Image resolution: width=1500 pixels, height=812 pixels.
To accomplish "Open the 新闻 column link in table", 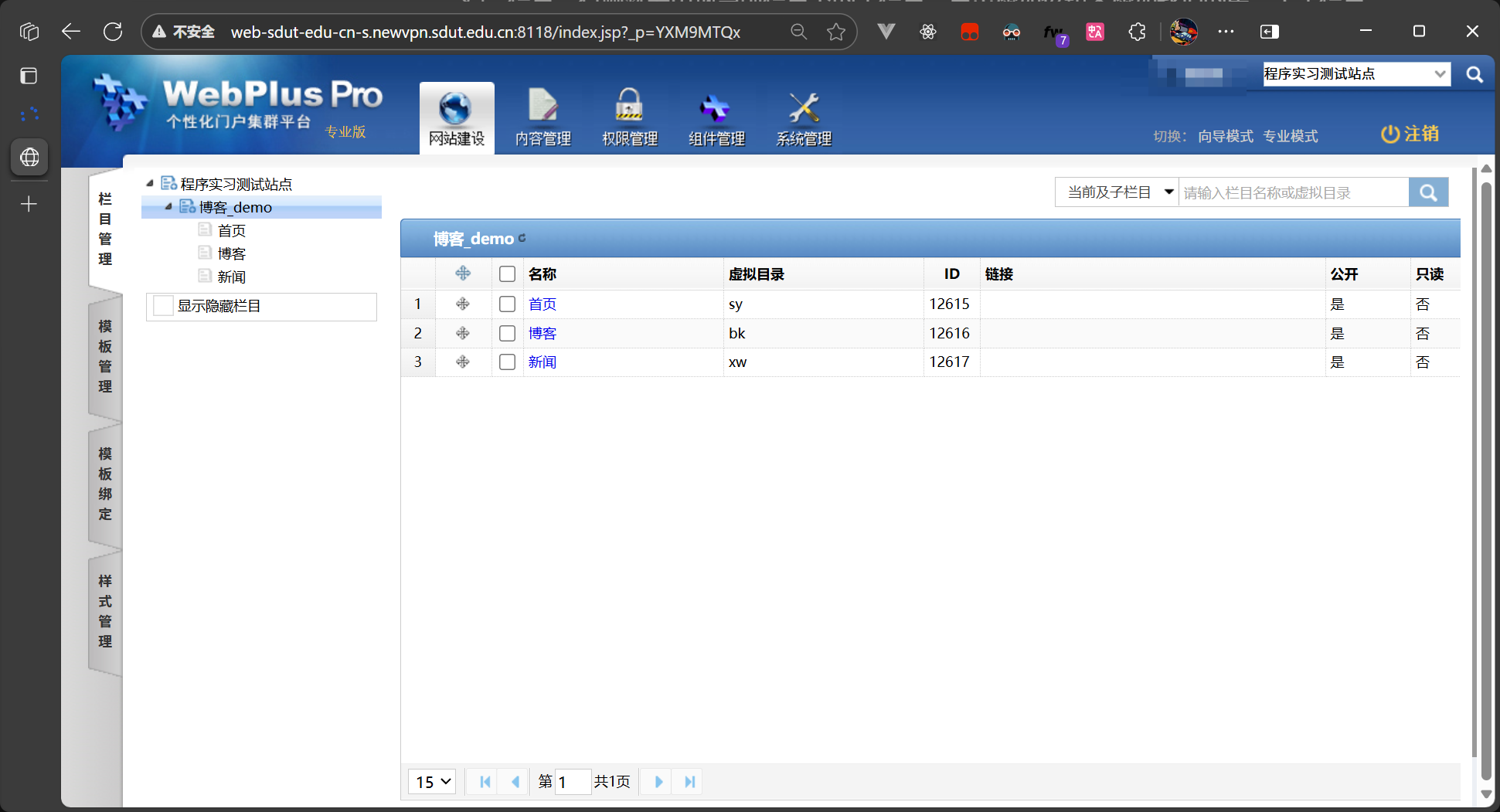I will pos(542,362).
